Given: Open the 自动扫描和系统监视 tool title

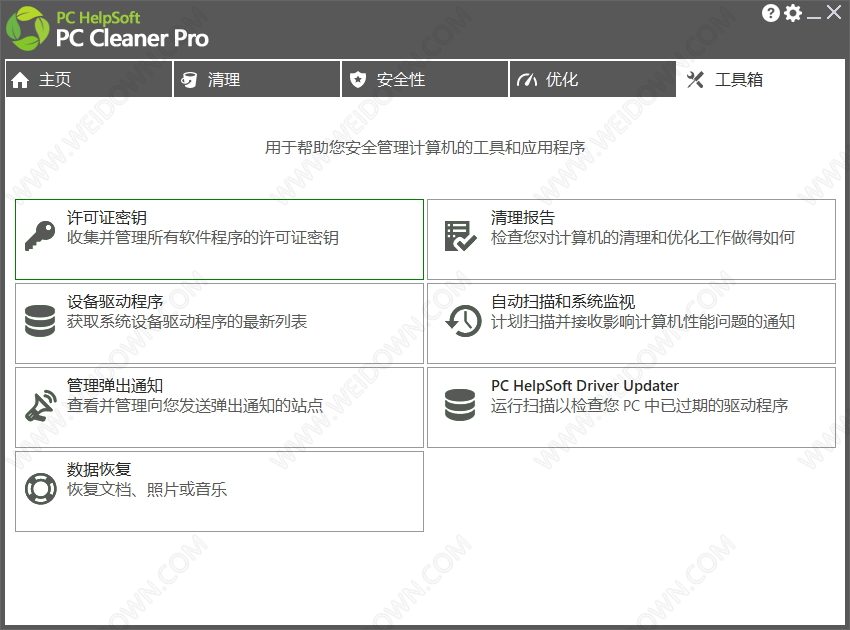Looking at the screenshot, I should click(563, 301).
